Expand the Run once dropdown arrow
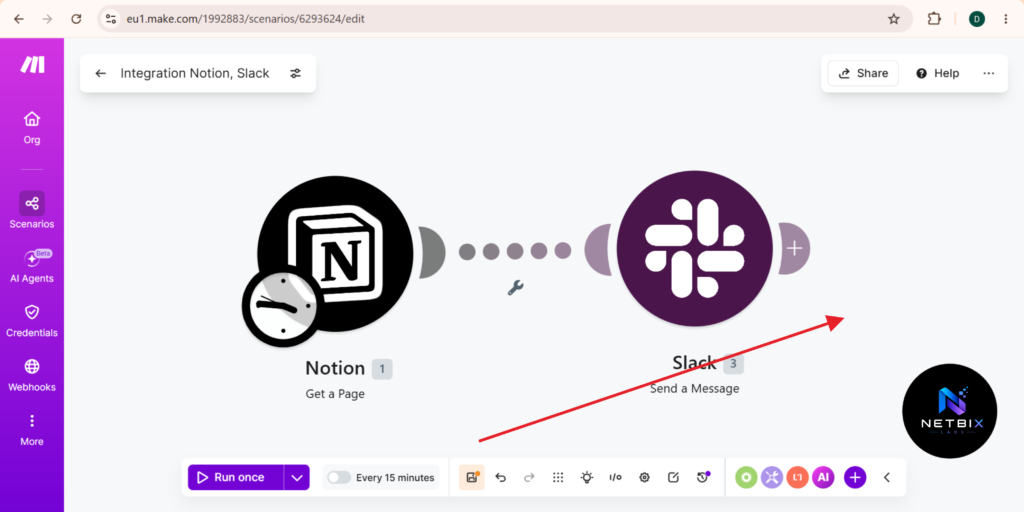The width and height of the screenshot is (1024, 512). 296,477
